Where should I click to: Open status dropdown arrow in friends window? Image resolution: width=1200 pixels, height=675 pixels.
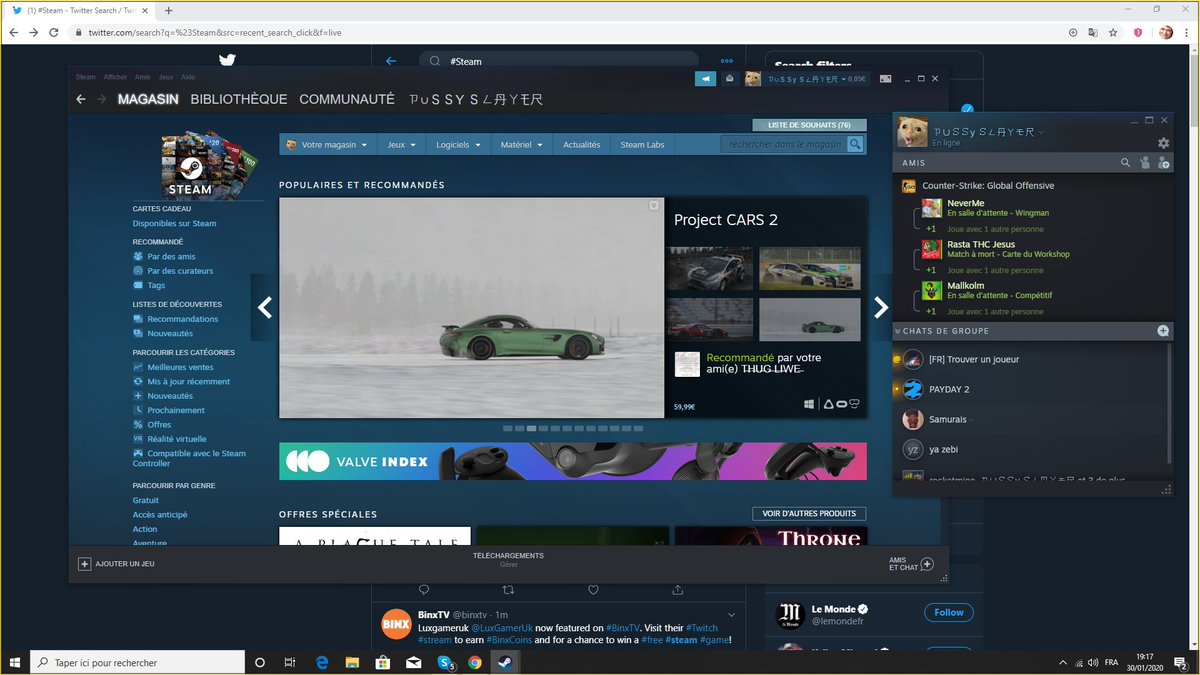[1041, 132]
